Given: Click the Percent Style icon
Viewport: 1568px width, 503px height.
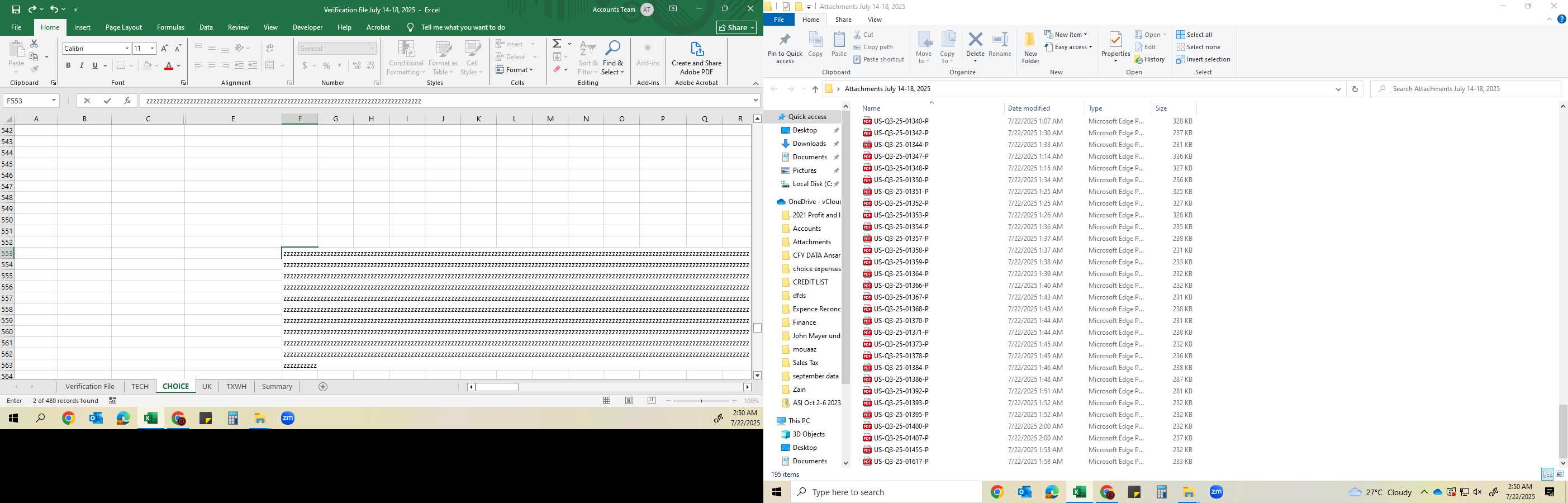Looking at the screenshot, I should (327, 66).
